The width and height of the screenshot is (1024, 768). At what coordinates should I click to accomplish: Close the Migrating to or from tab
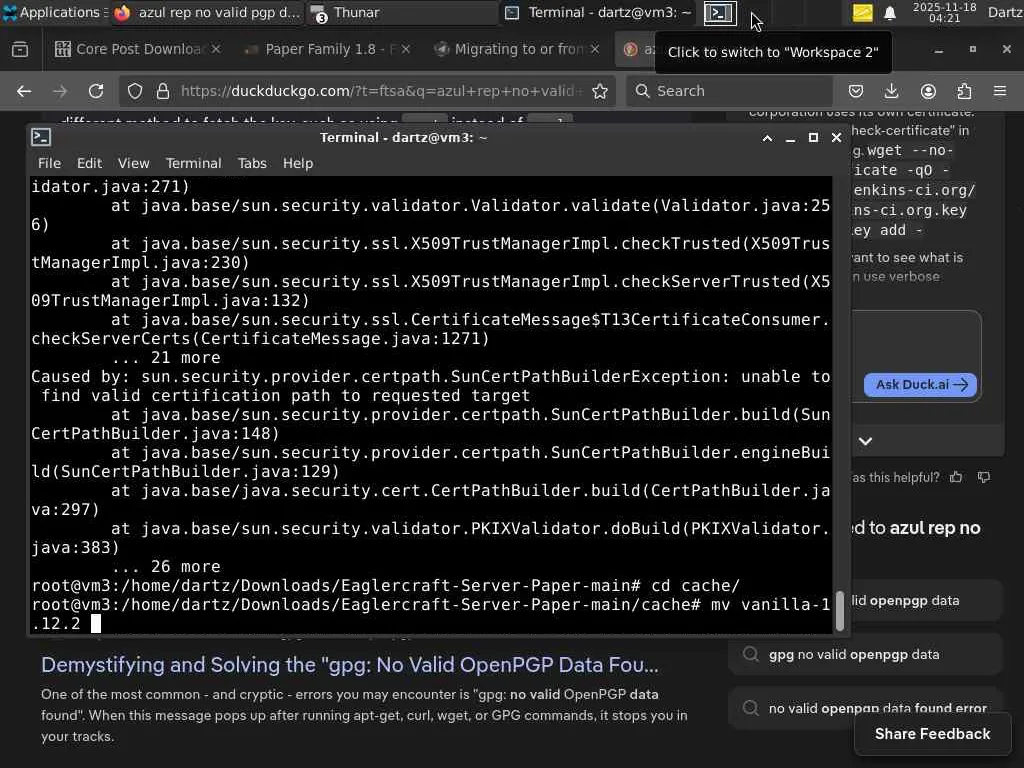595,49
